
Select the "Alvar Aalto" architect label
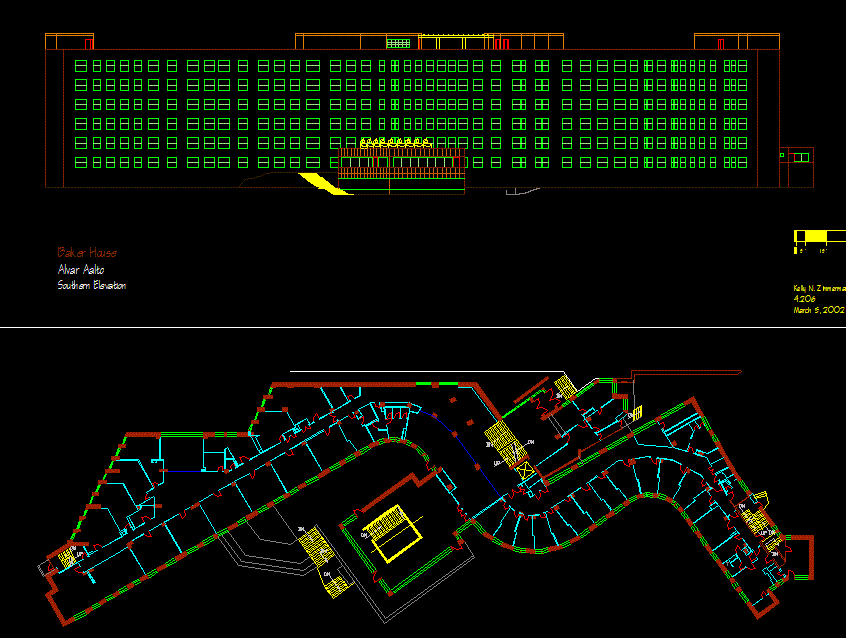[x=81, y=270]
